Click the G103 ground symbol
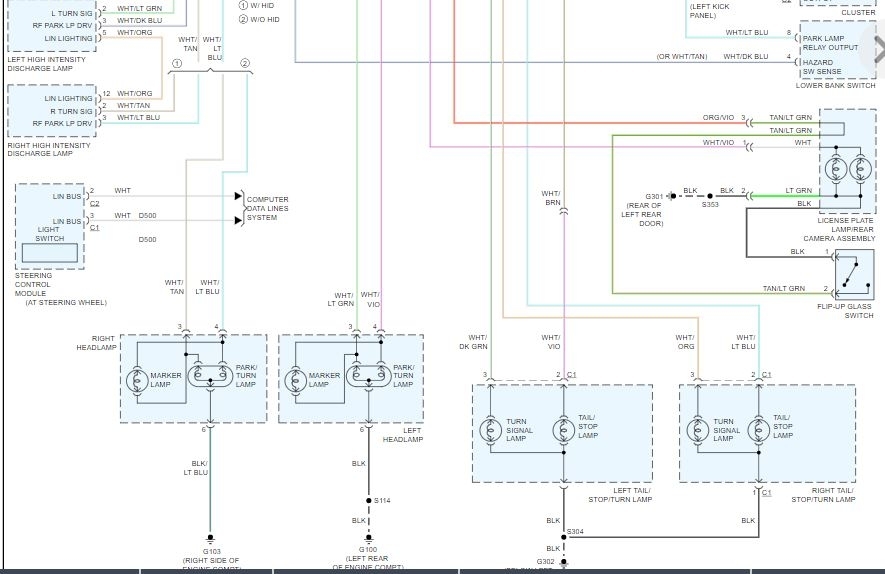The width and height of the screenshot is (885, 574). pyautogui.click(x=211, y=538)
